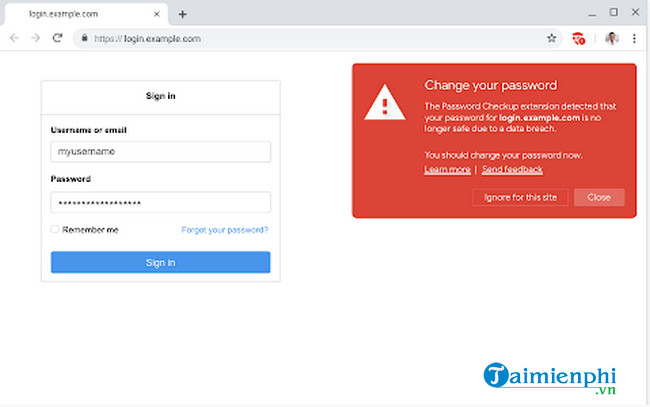
Task: Minimize the browser window
Action: click(x=592, y=14)
